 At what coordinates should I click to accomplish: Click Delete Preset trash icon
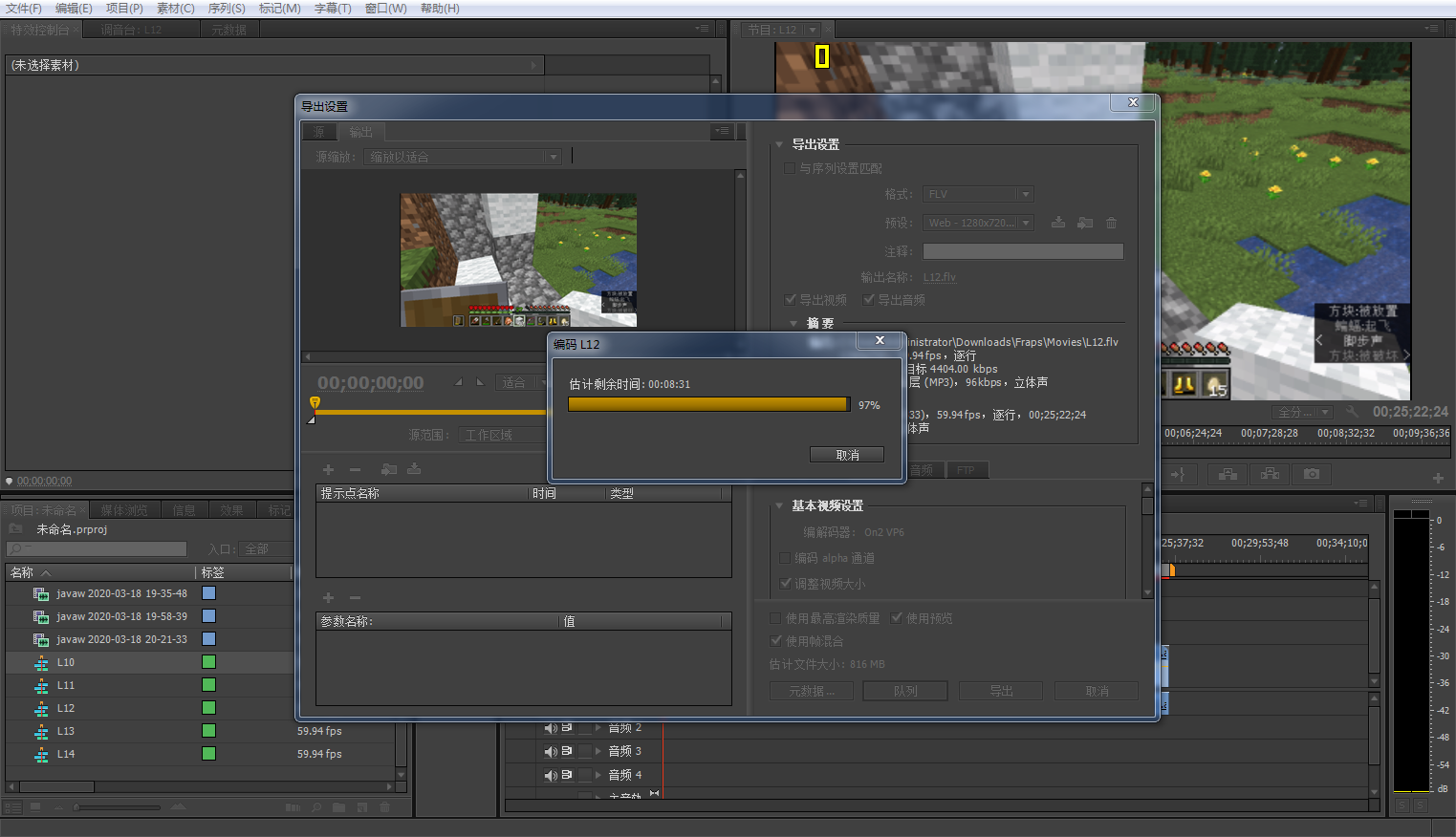coord(1111,223)
